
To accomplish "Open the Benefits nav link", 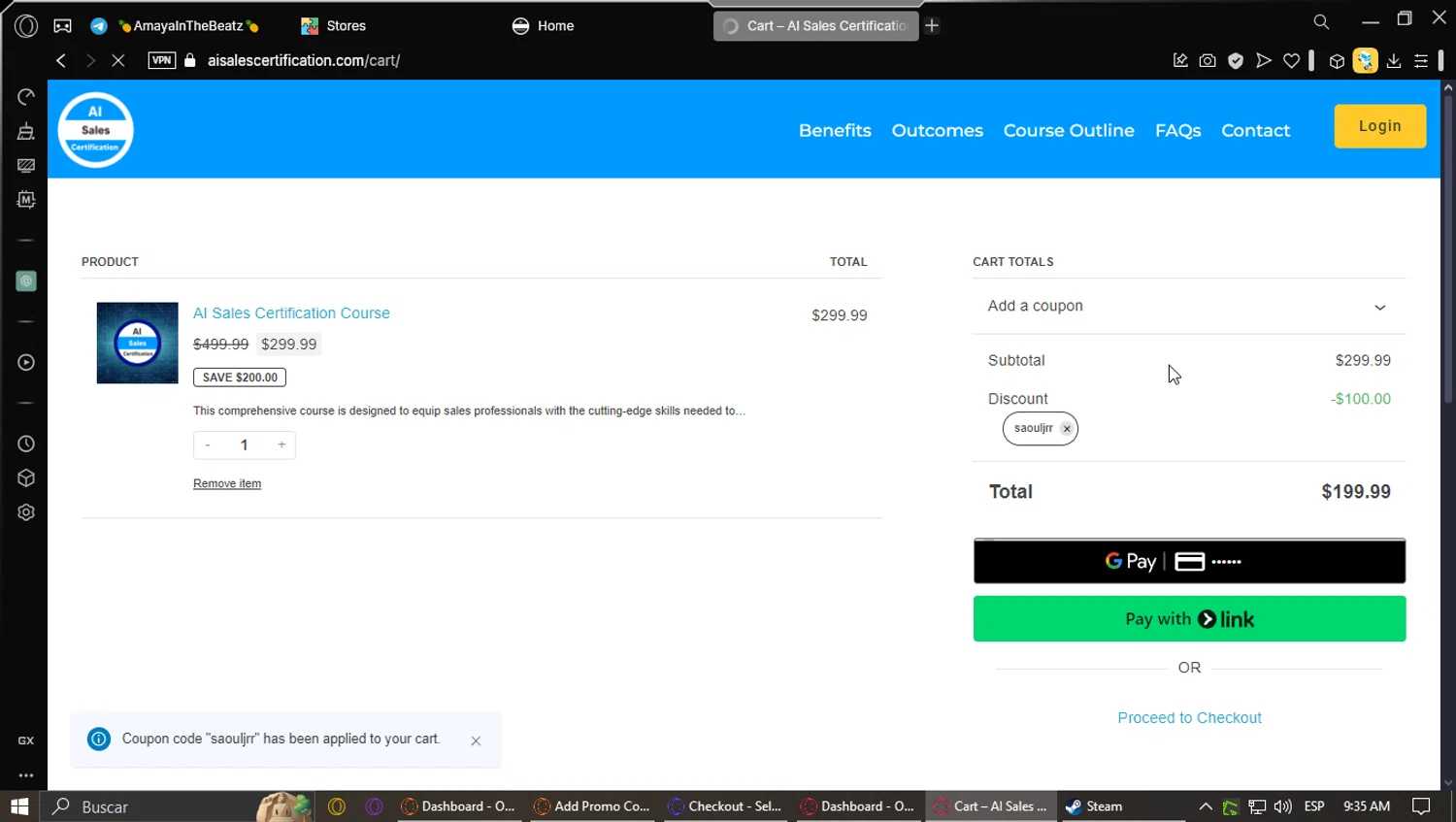I will [835, 130].
